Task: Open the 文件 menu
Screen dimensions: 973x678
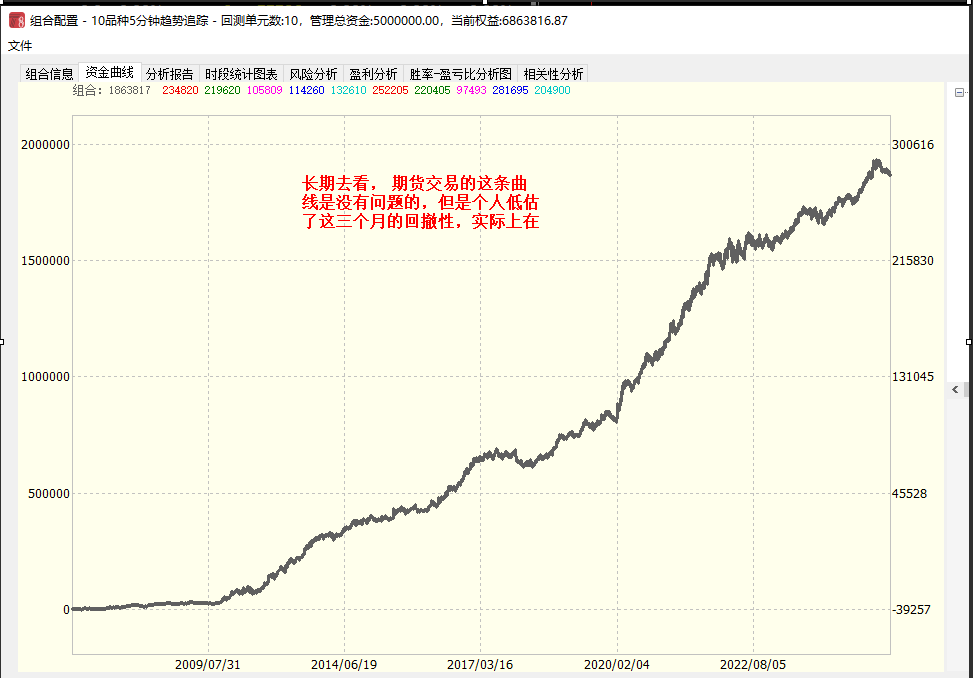Action: tap(20, 45)
